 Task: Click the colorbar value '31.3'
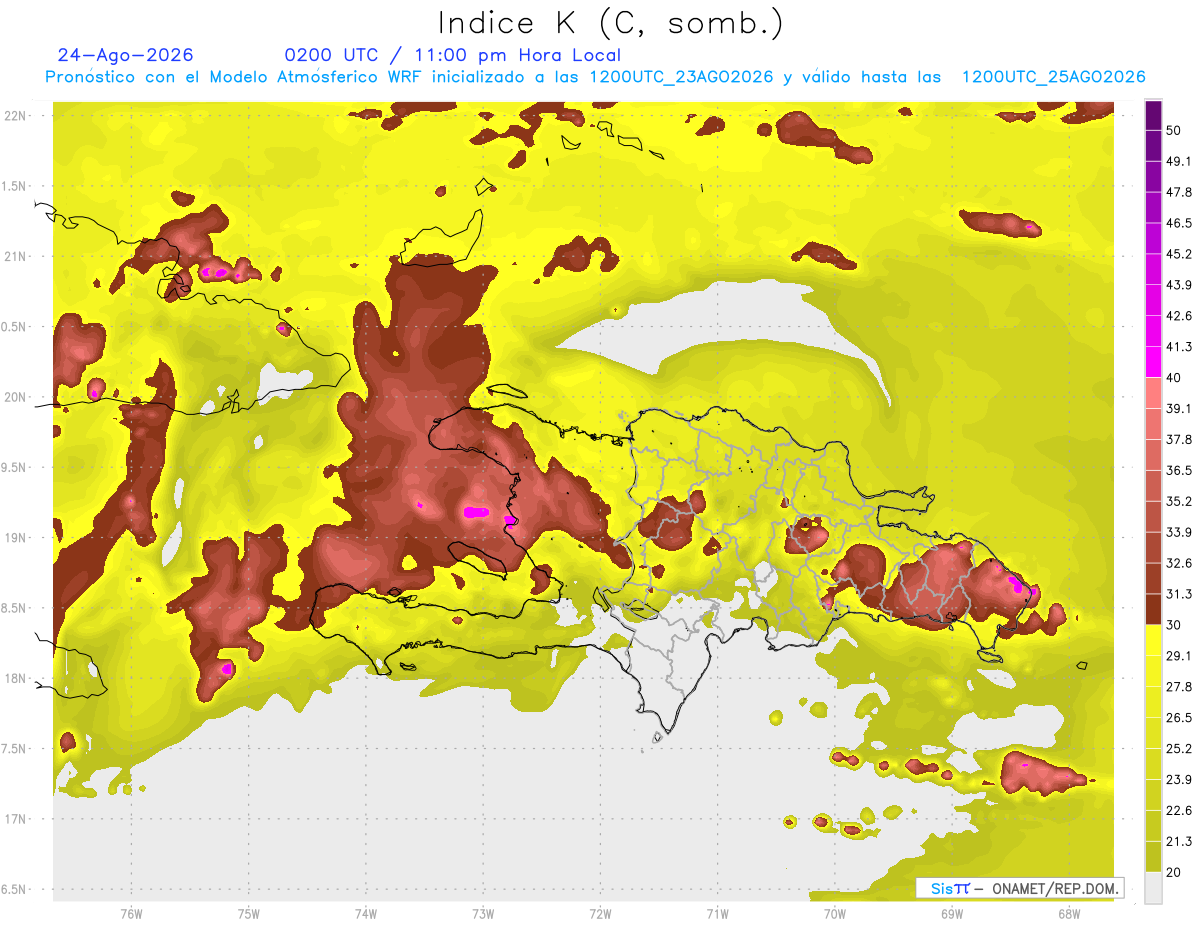[1179, 594]
